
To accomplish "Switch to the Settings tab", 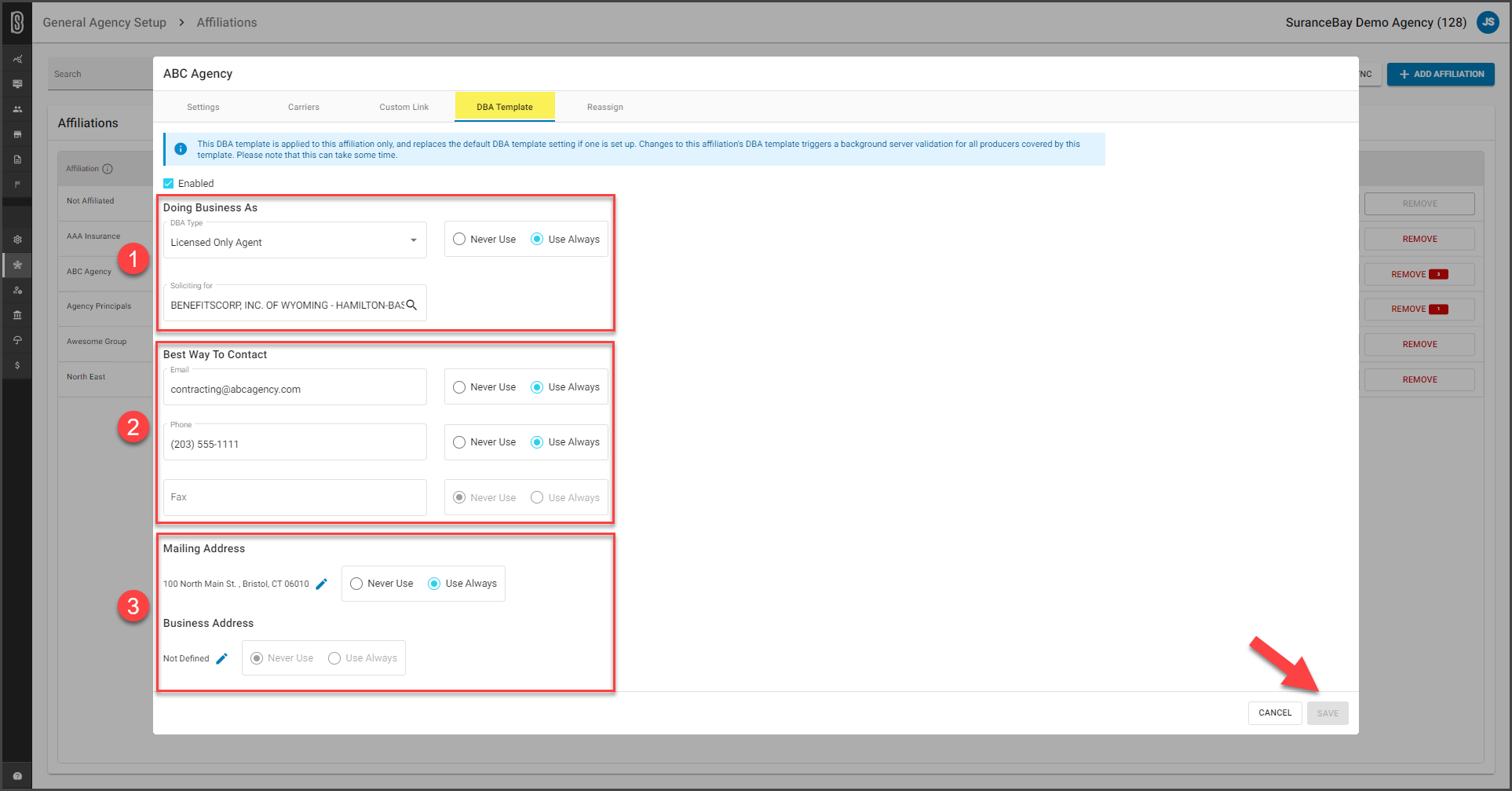I will [203, 107].
